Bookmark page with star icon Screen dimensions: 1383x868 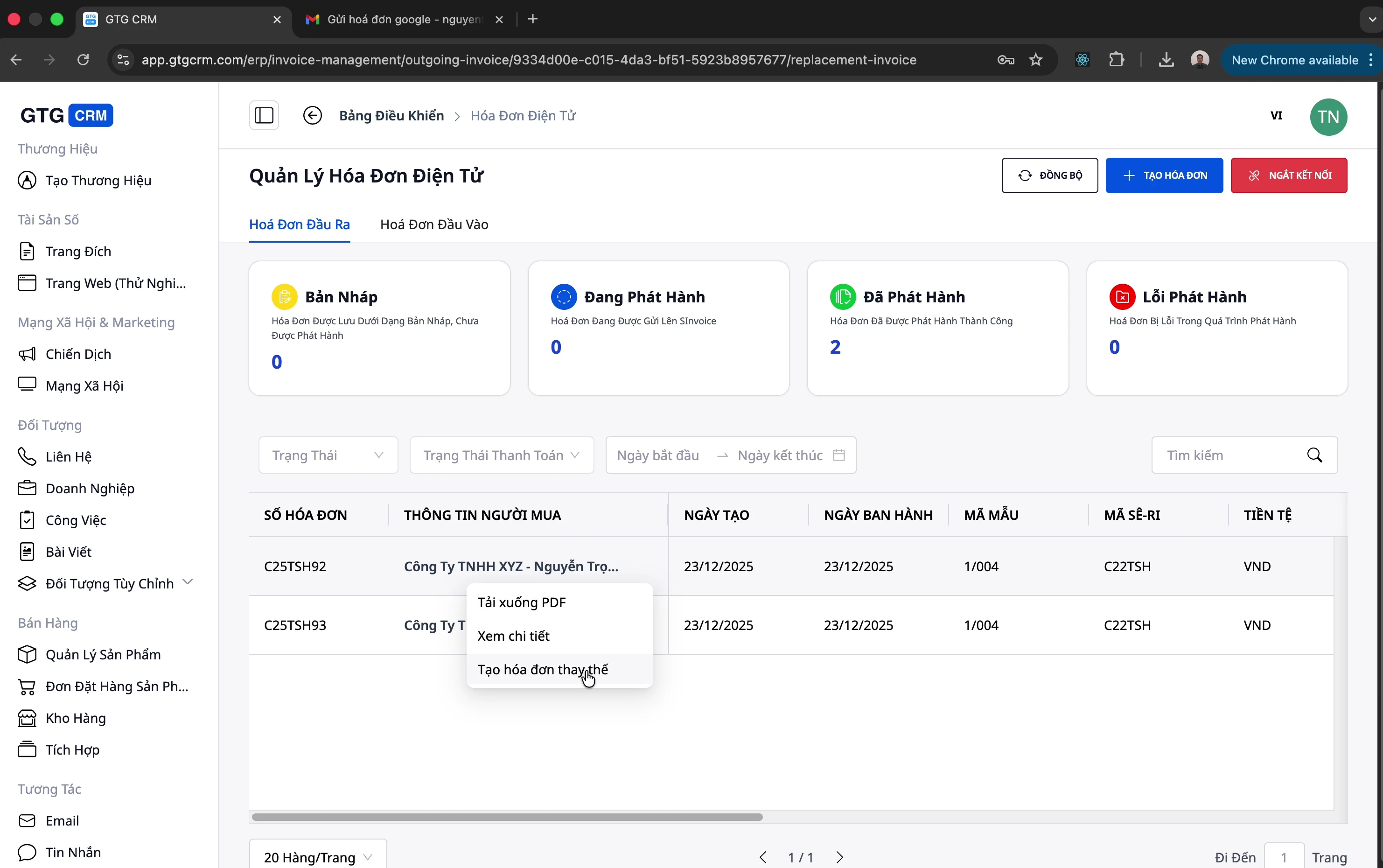click(1036, 60)
